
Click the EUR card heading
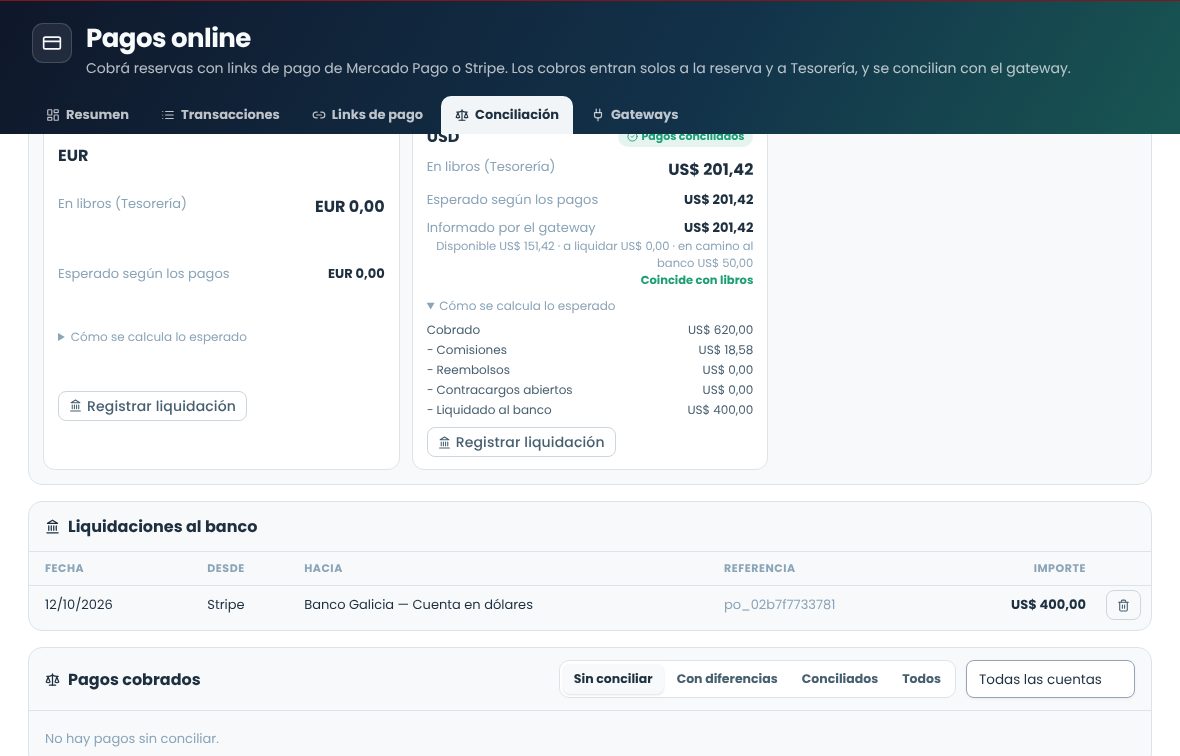tap(73, 156)
